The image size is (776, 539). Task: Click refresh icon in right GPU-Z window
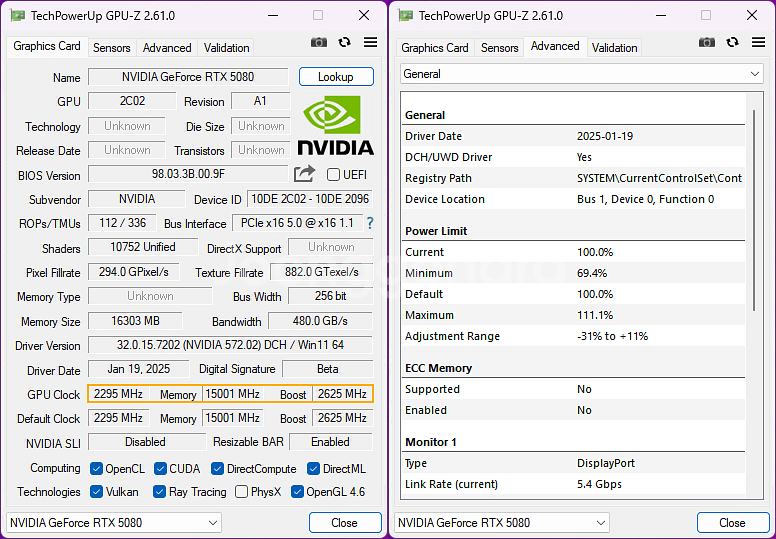732,43
